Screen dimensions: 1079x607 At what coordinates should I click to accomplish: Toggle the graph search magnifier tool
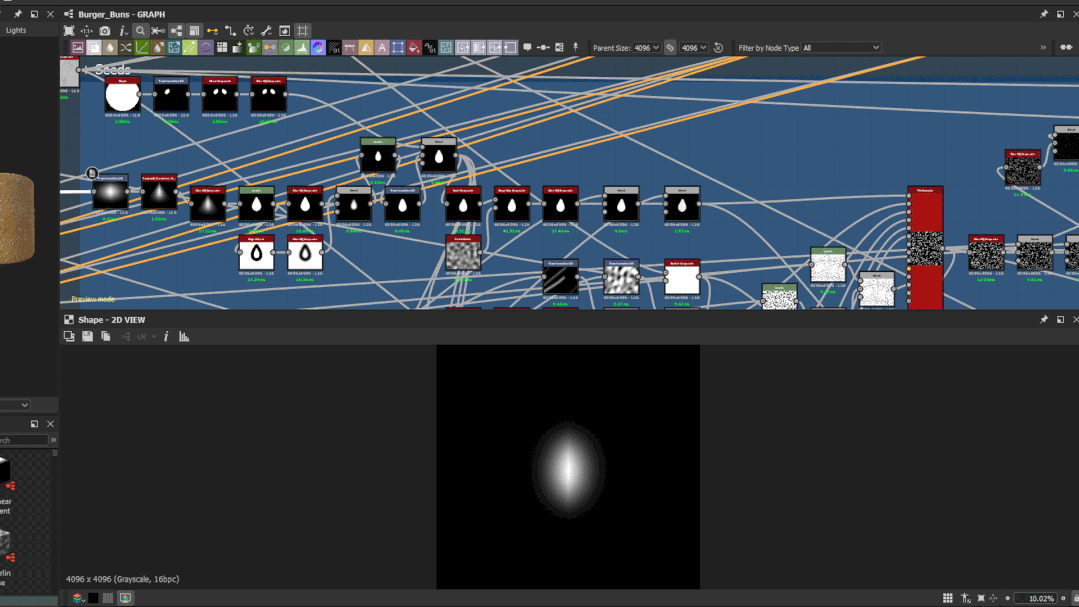(140, 31)
